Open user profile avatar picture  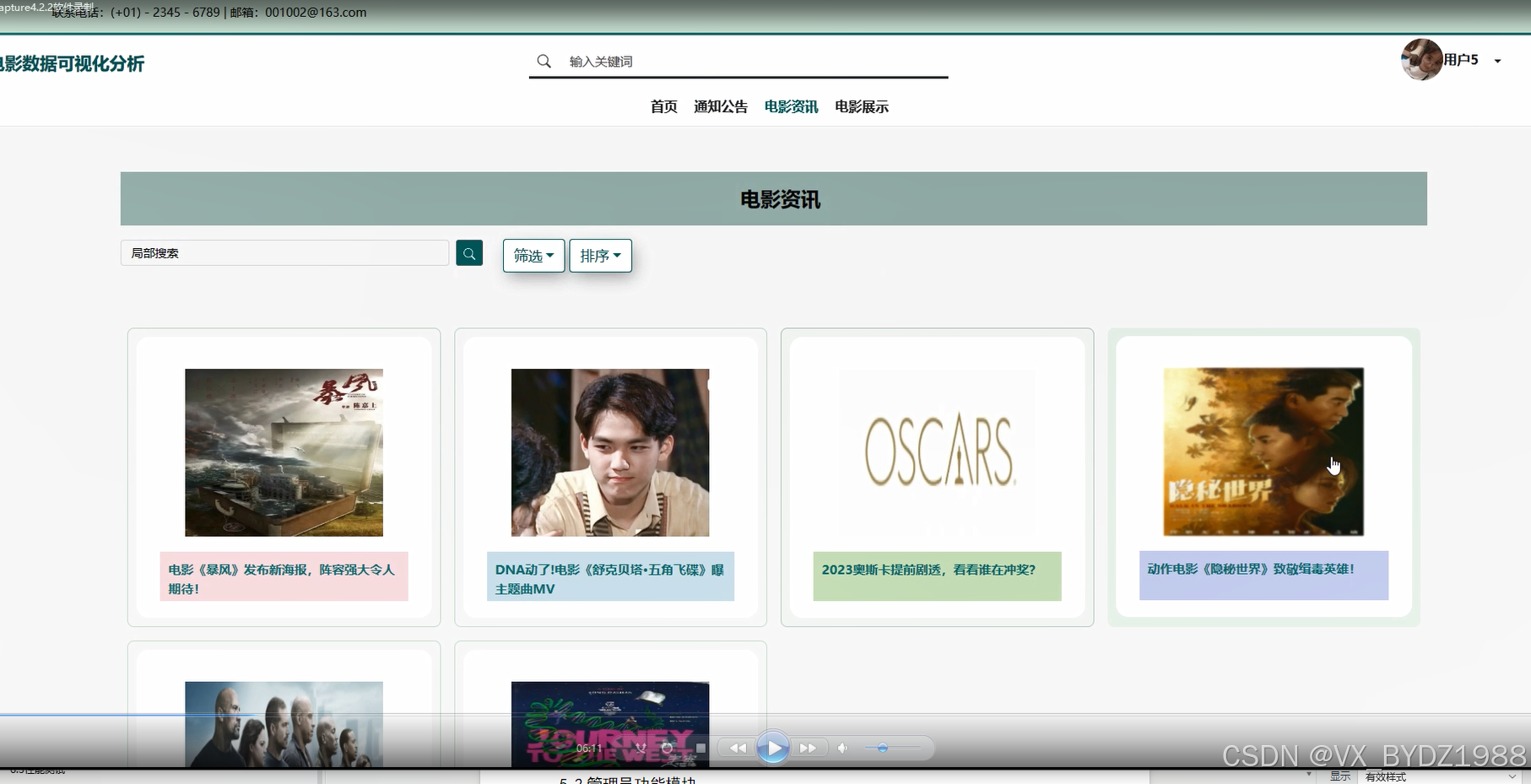1421,60
